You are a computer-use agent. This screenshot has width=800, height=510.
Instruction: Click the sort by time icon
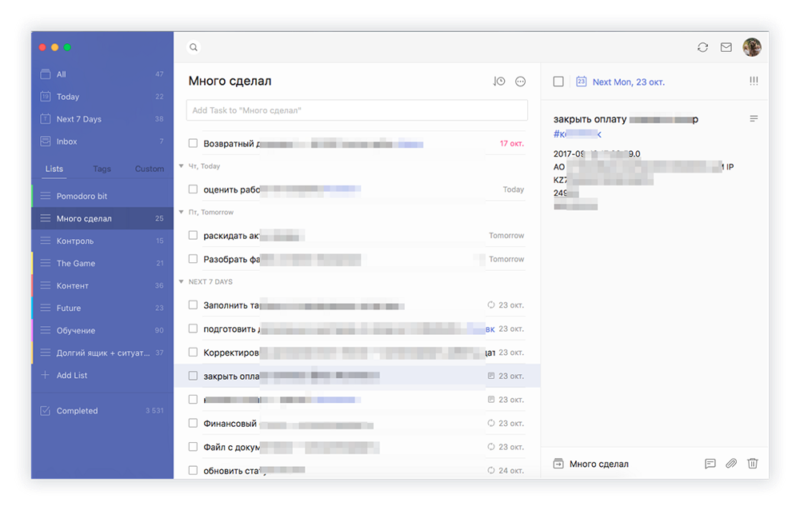(x=499, y=81)
